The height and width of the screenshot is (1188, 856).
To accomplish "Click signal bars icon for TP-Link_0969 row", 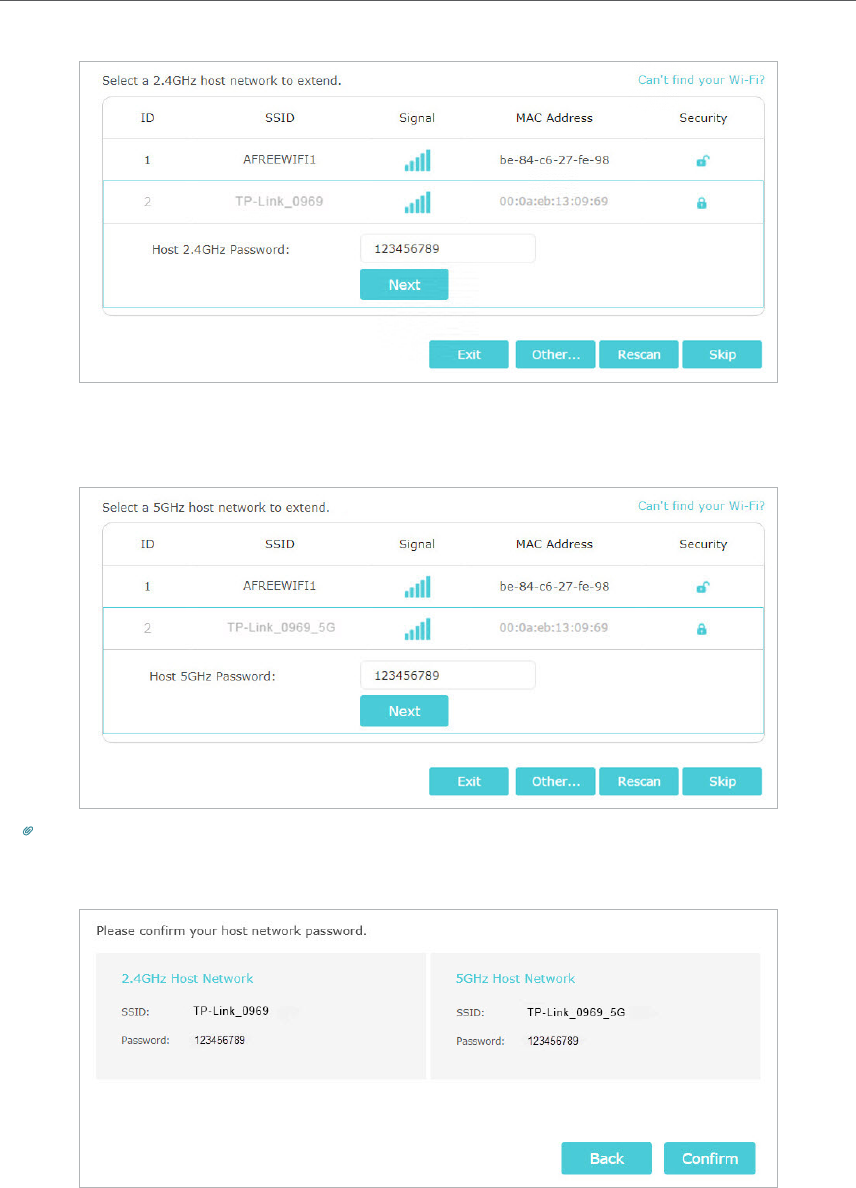I will 417,202.
